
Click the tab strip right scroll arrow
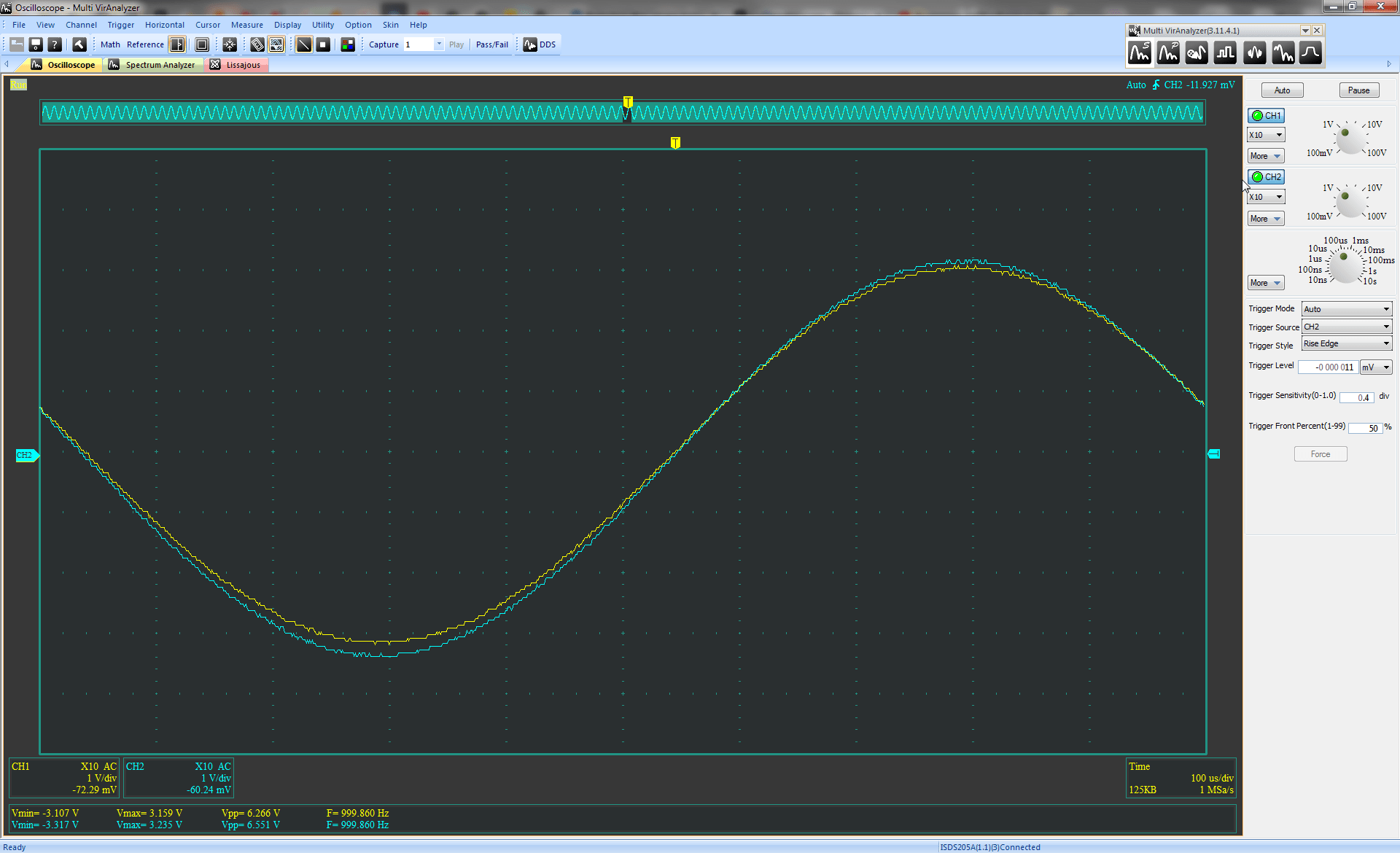point(1389,64)
